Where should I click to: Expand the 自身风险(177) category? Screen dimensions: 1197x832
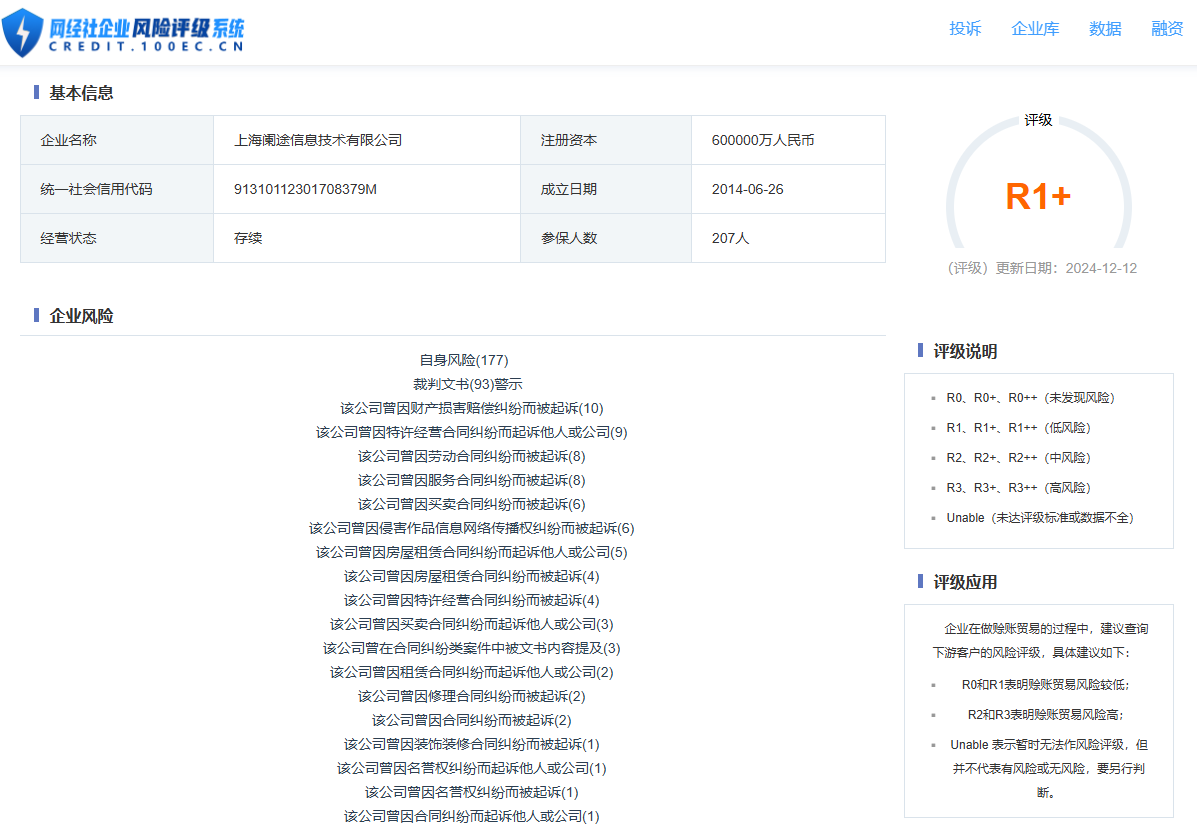[464, 360]
